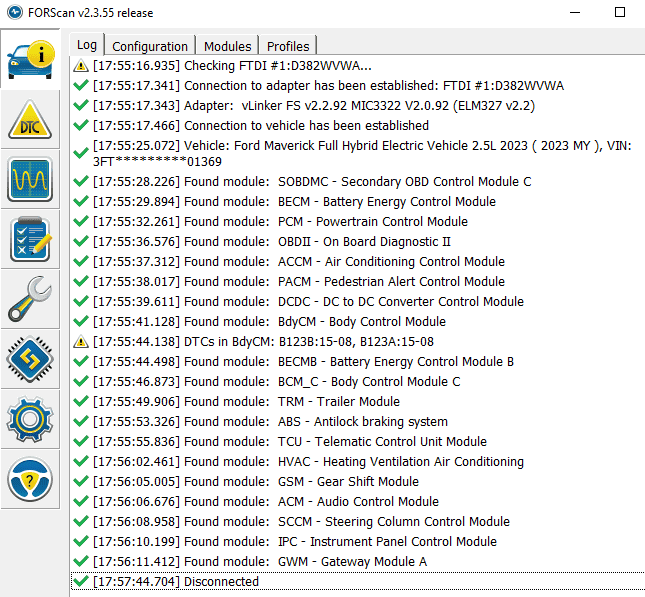Open the oscilloscope live data section

pyautogui.click(x=30, y=179)
